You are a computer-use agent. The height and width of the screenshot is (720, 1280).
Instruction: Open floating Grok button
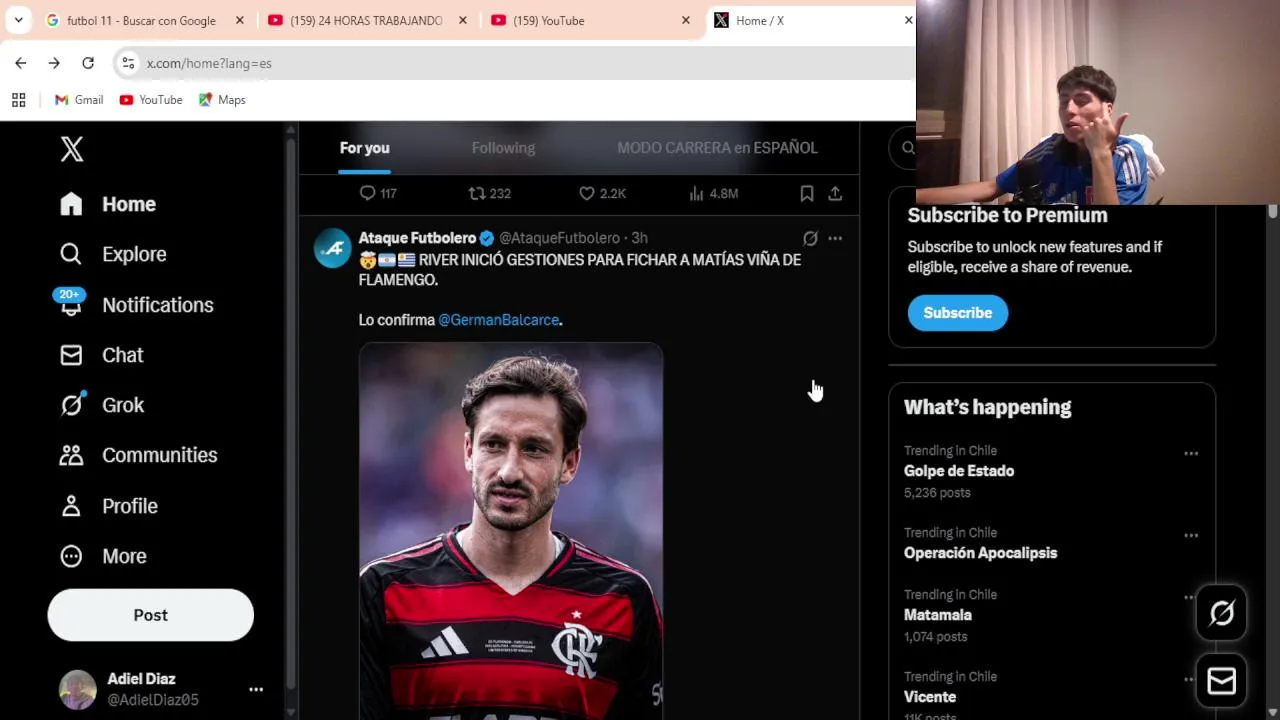[x=1221, y=613]
